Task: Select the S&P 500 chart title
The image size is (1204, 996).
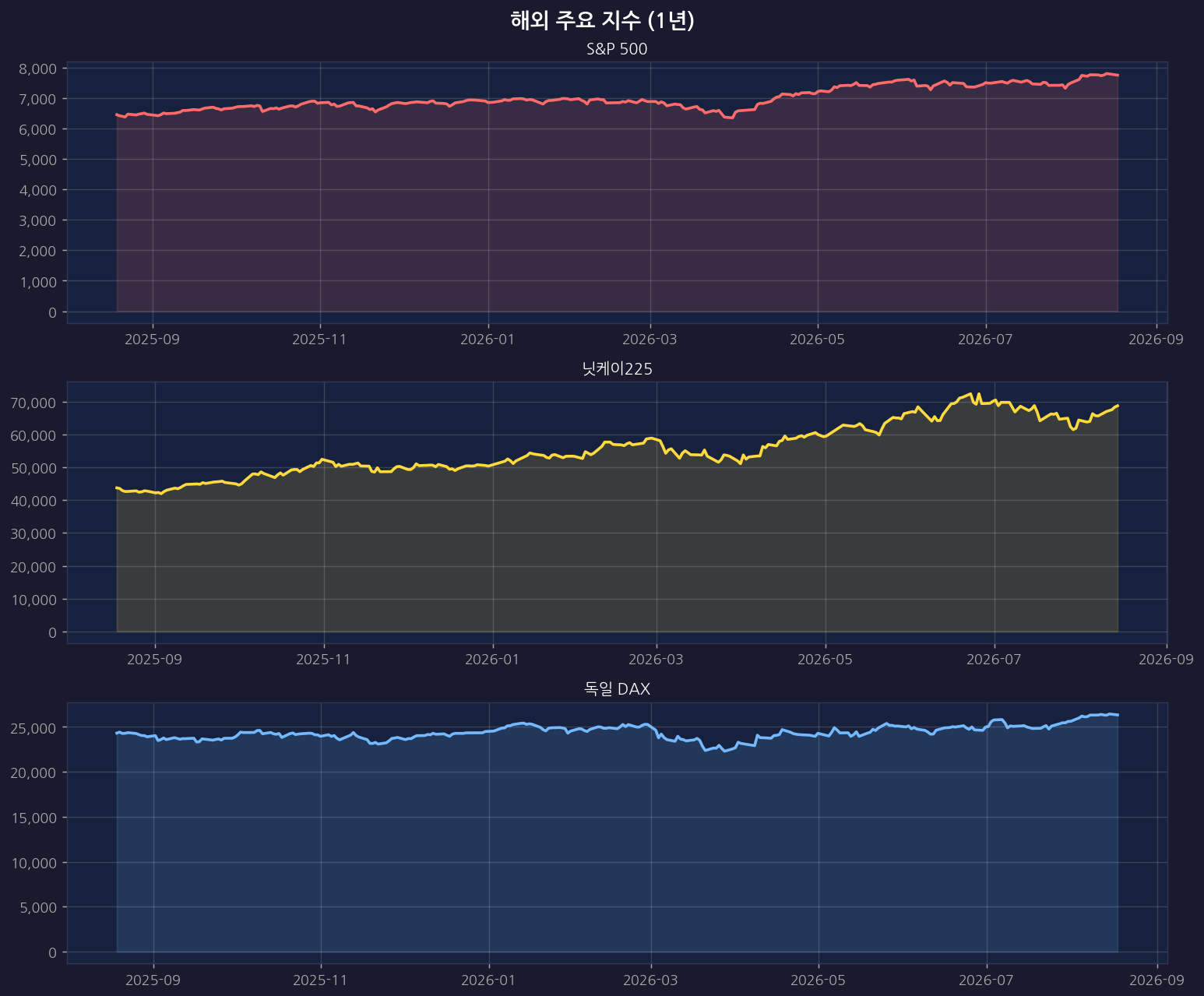Action: [x=617, y=49]
